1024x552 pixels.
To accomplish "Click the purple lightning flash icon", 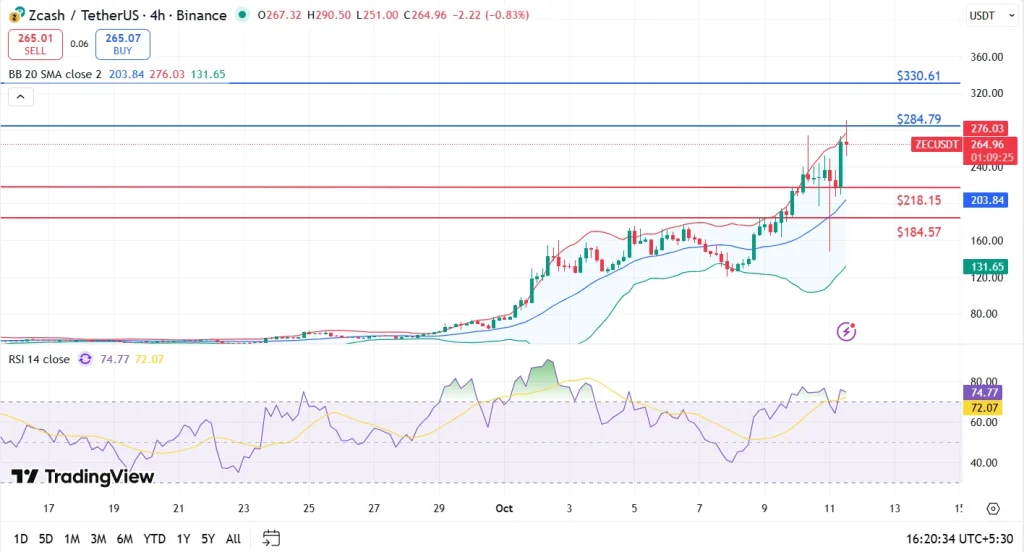I will coord(847,331).
